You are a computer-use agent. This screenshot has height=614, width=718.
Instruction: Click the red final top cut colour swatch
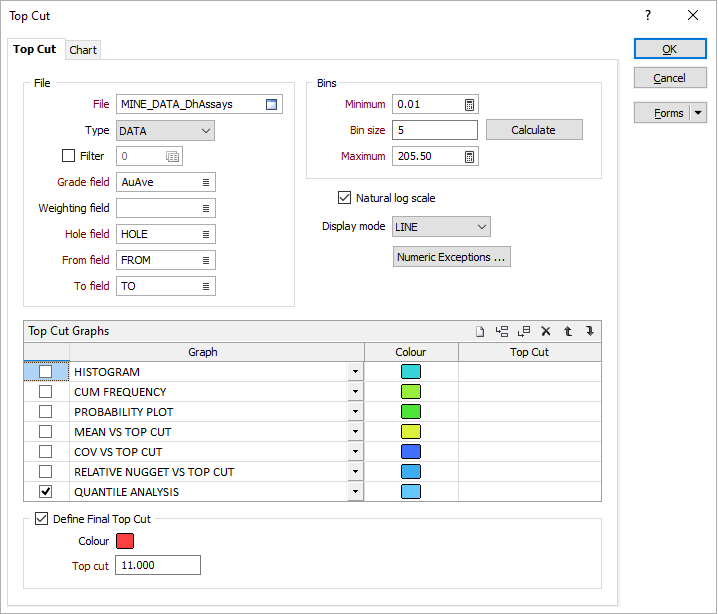coord(126,541)
